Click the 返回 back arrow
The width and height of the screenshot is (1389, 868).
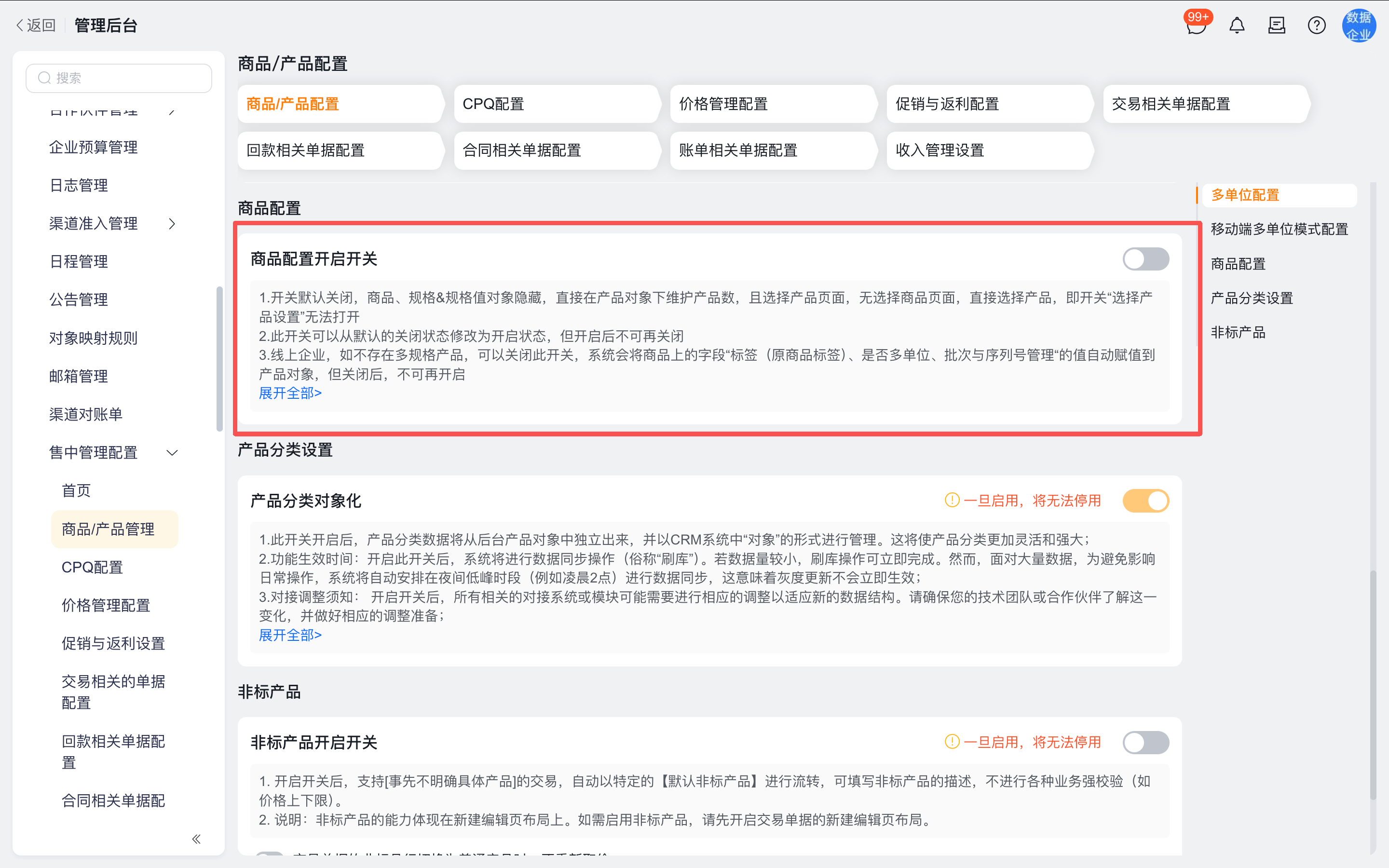point(36,25)
